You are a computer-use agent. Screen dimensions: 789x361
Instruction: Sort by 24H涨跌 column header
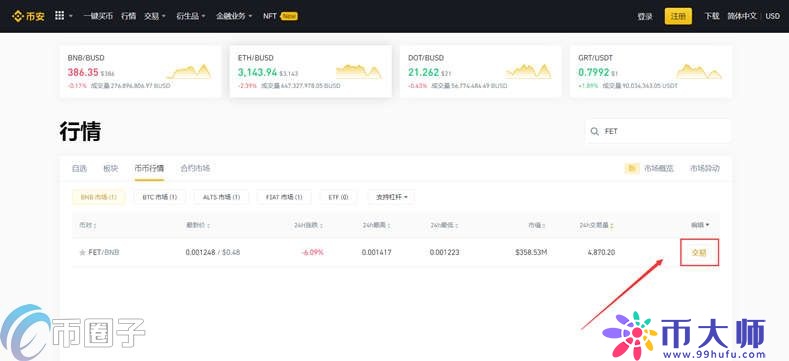click(x=308, y=225)
